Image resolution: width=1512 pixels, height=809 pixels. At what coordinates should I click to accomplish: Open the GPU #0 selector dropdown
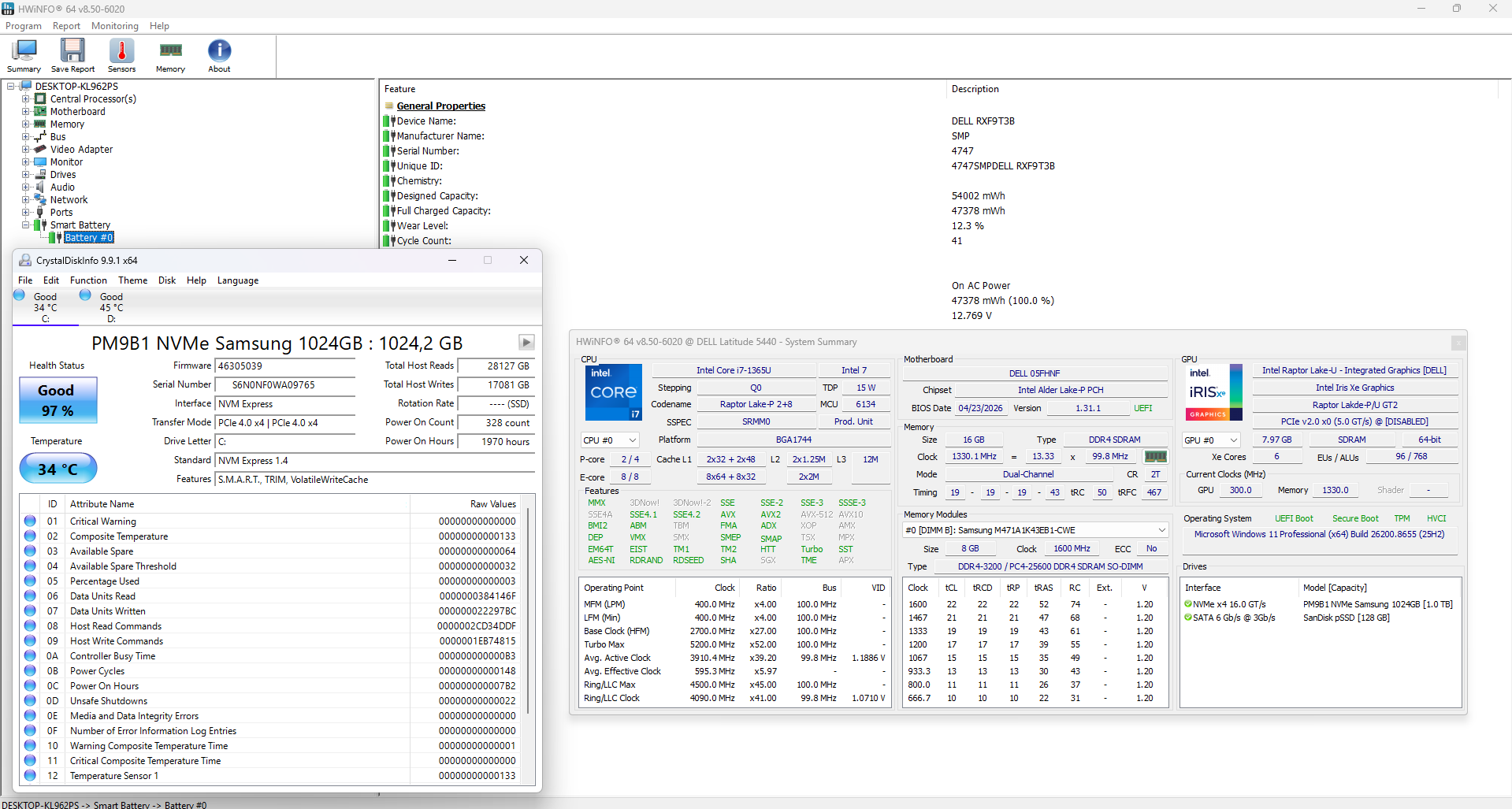1211,440
